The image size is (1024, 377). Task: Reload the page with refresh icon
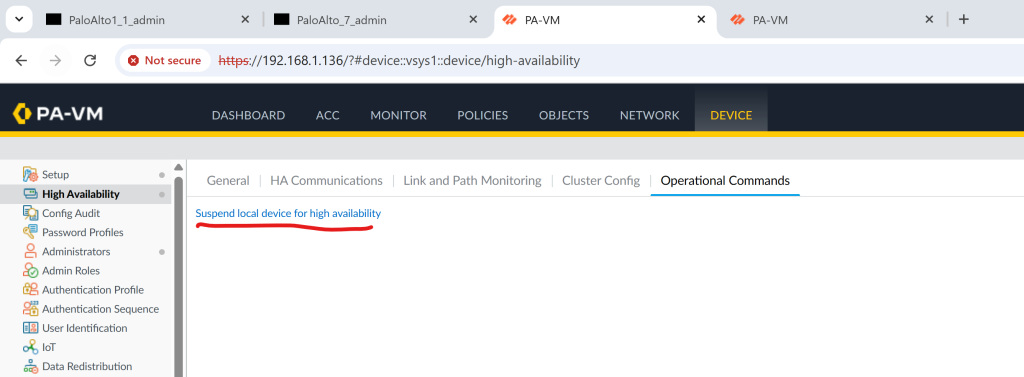90,61
